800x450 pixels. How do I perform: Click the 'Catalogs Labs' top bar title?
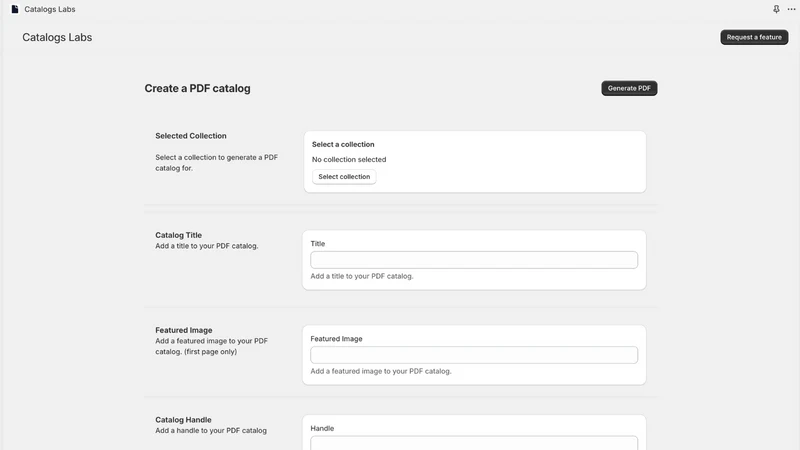point(49,9)
